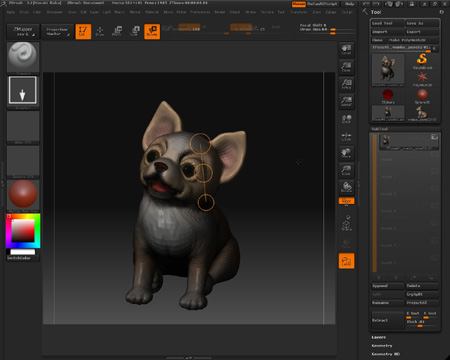Collapse the SubTool section header

click(380, 129)
